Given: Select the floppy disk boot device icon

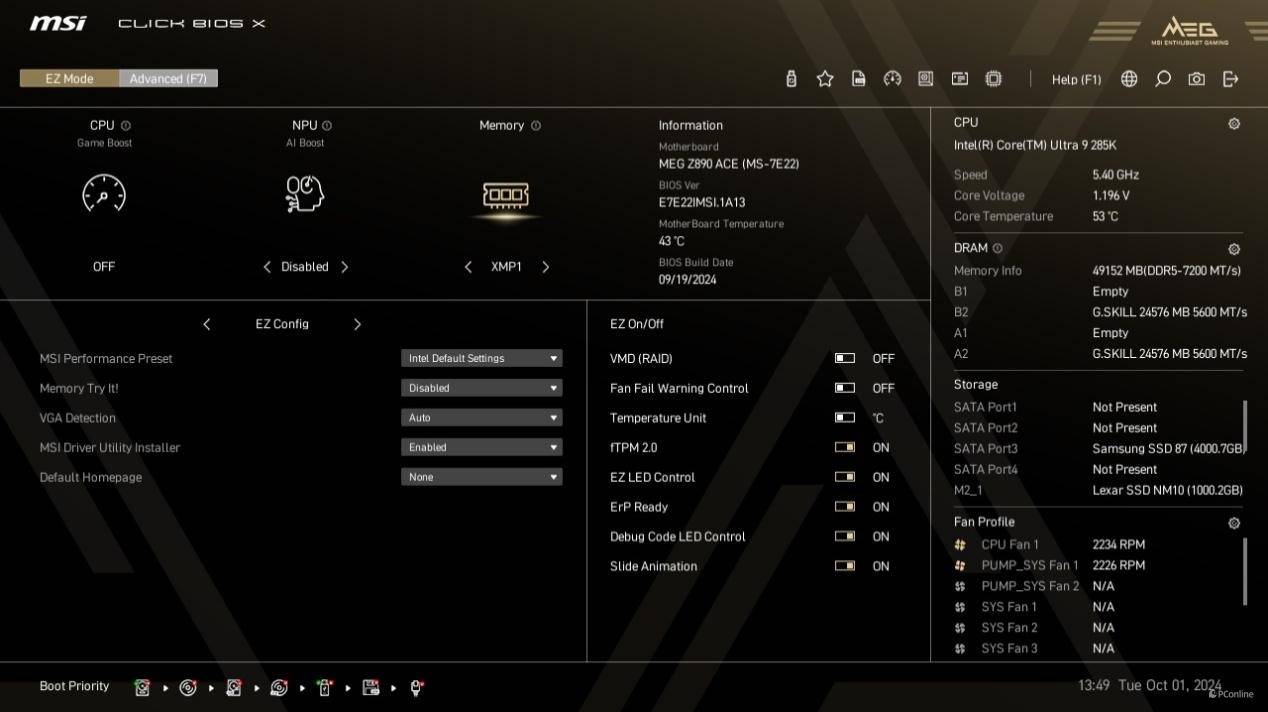Looking at the screenshot, I should (x=371, y=687).
